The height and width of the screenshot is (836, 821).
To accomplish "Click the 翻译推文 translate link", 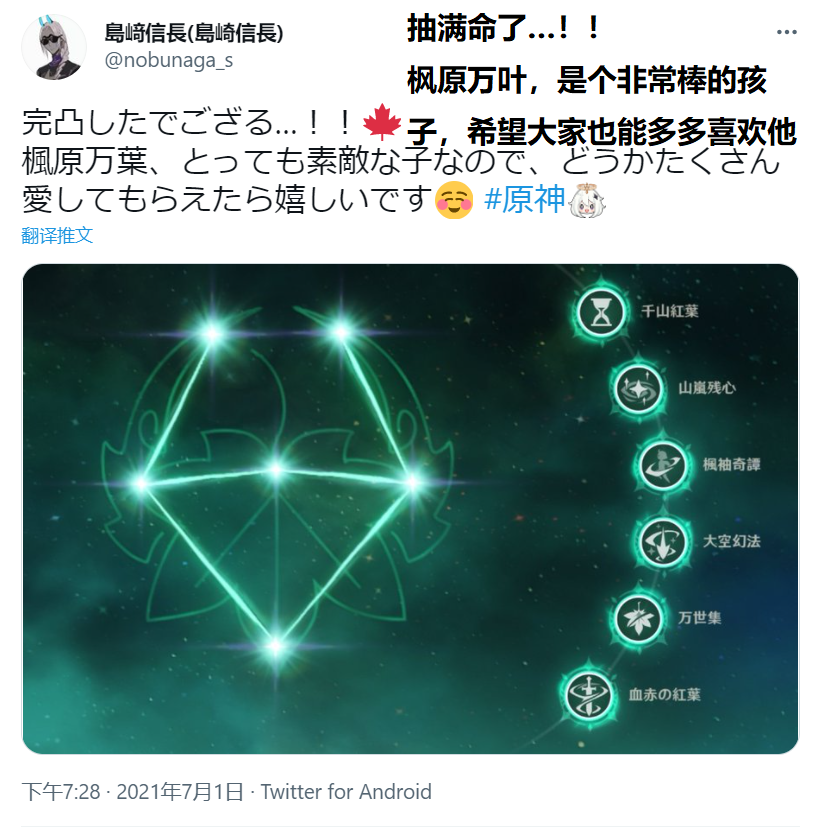I will coord(57,235).
